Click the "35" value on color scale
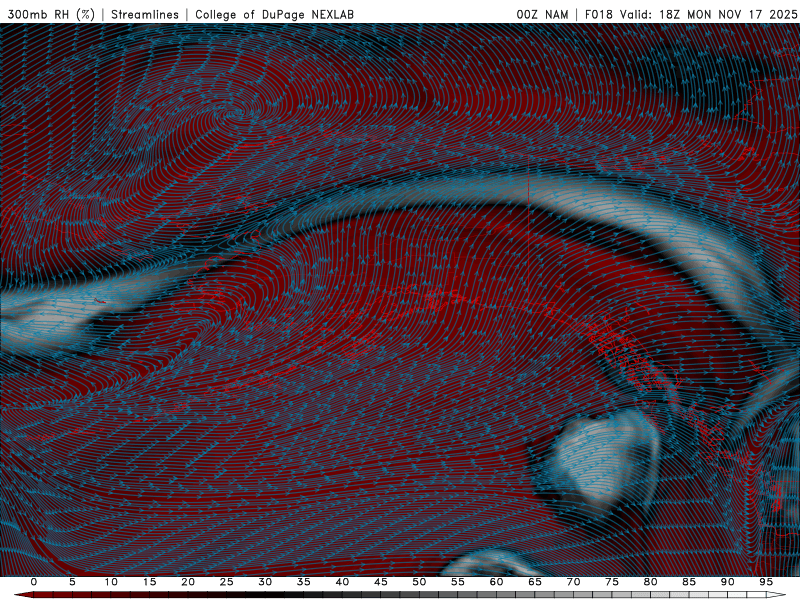The height and width of the screenshot is (600, 800). click(304, 582)
